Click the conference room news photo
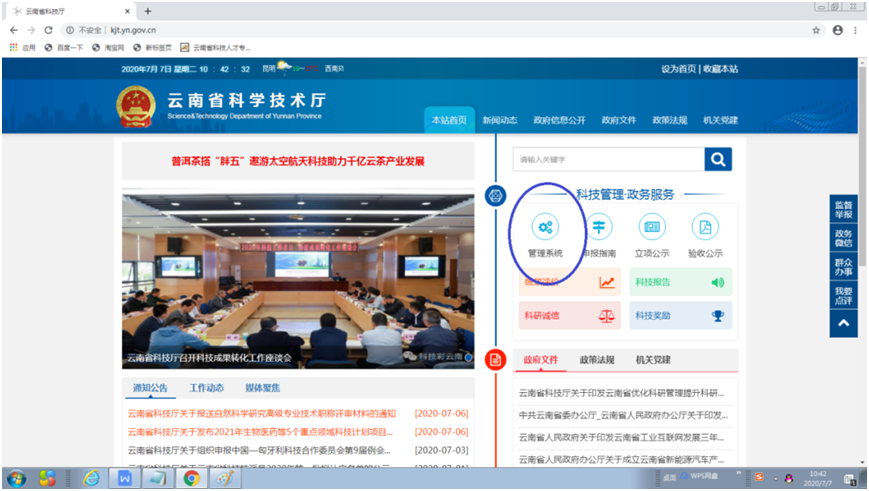Image resolution: width=869 pixels, height=491 pixels. [298, 280]
